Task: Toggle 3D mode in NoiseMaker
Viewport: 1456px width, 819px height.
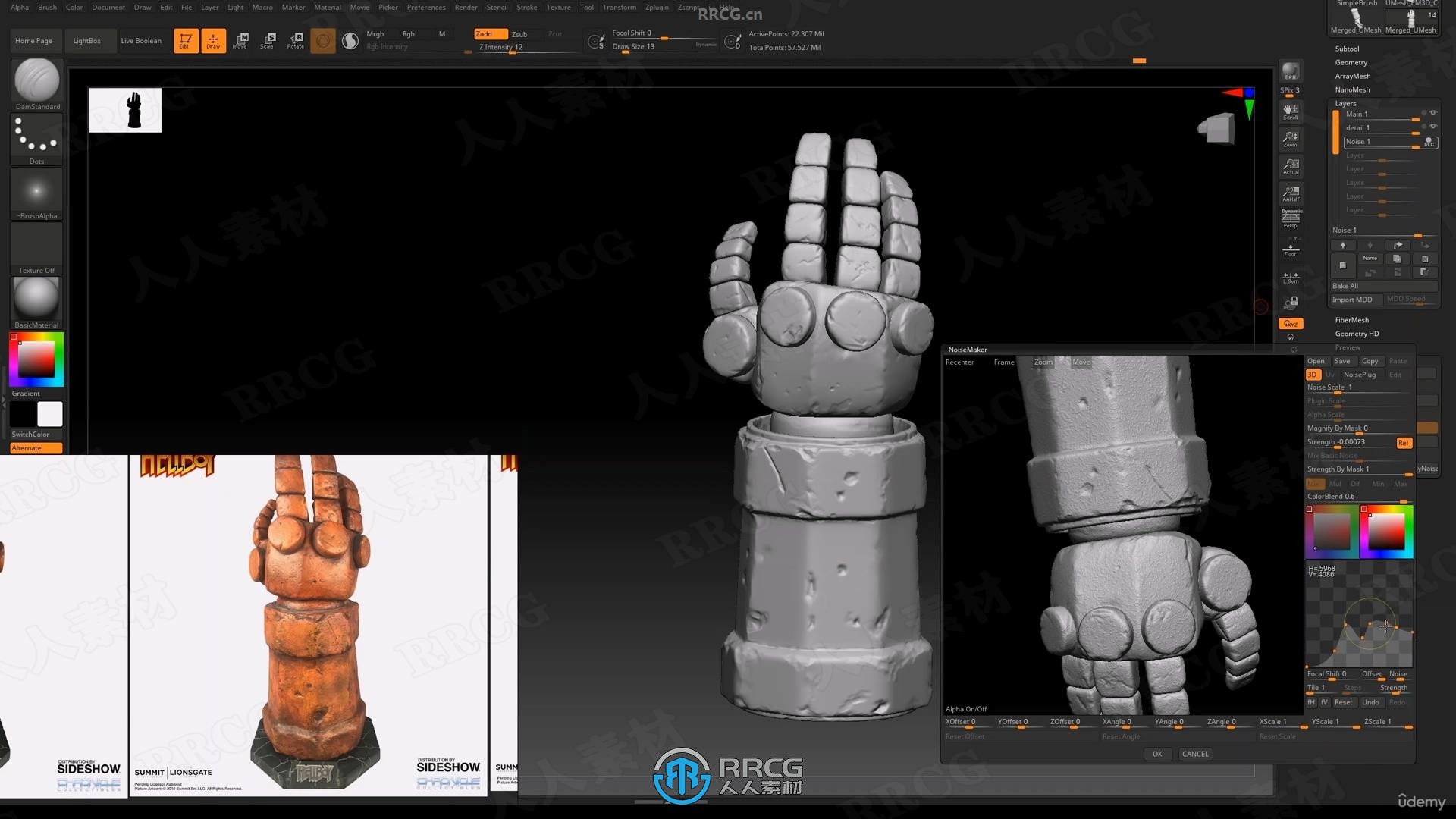Action: 1313,375
